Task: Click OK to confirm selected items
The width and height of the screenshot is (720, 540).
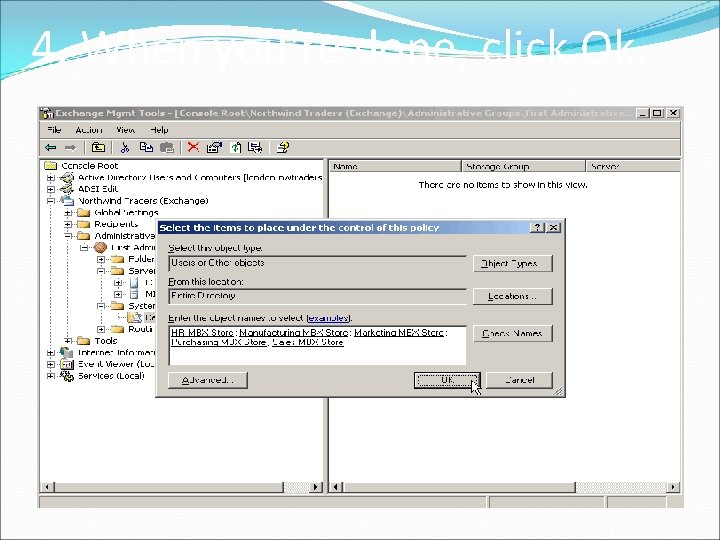Action: (x=447, y=380)
